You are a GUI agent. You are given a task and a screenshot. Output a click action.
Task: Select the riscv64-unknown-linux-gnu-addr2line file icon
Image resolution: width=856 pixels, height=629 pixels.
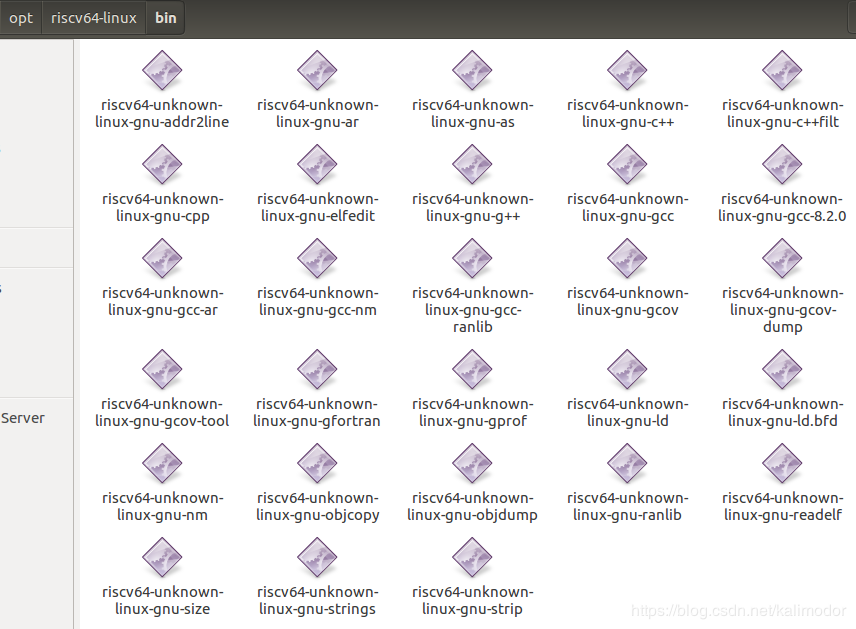pyautogui.click(x=162, y=70)
